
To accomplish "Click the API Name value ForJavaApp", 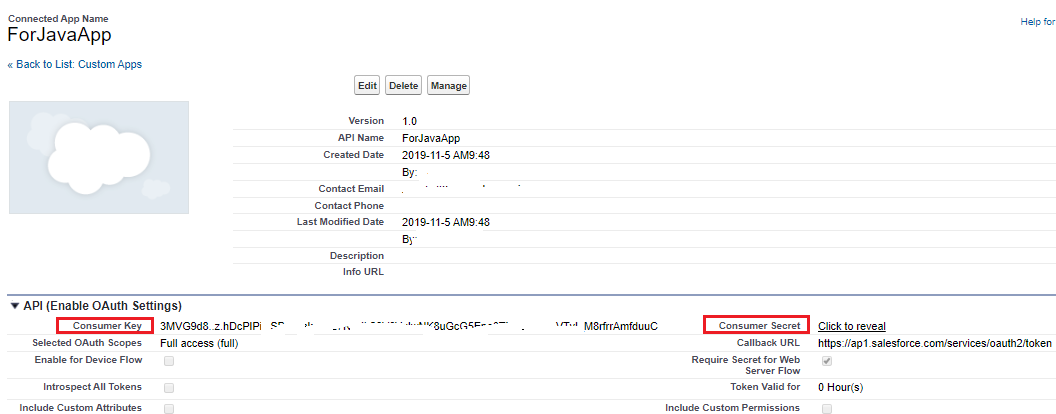I will coord(431,138).
